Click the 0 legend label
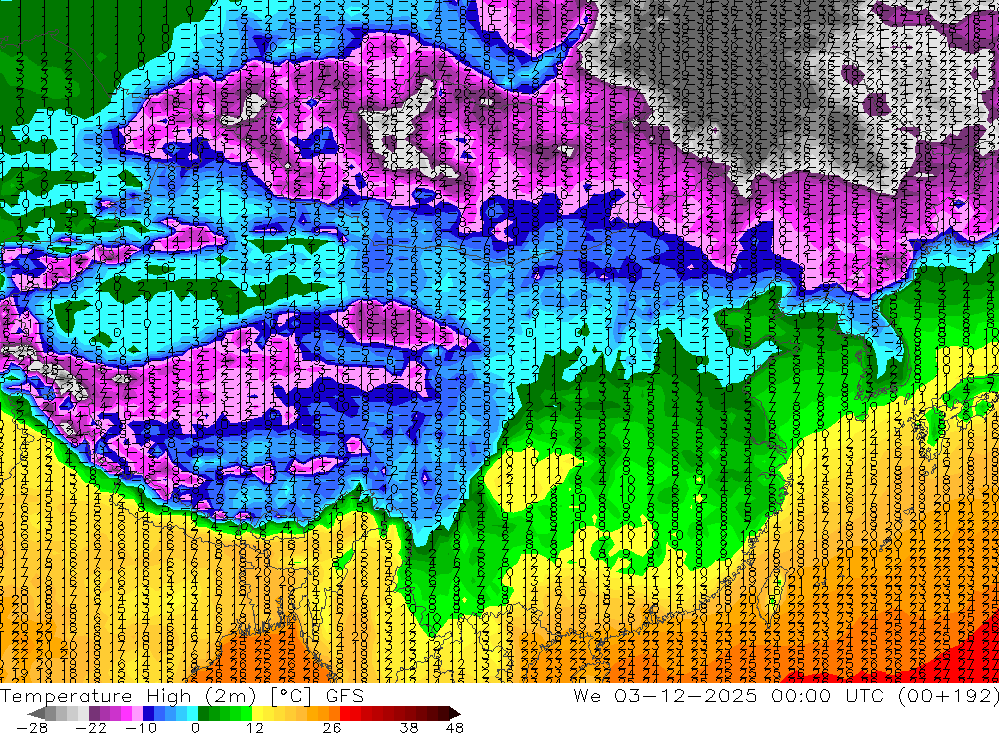 click(195, 727)
